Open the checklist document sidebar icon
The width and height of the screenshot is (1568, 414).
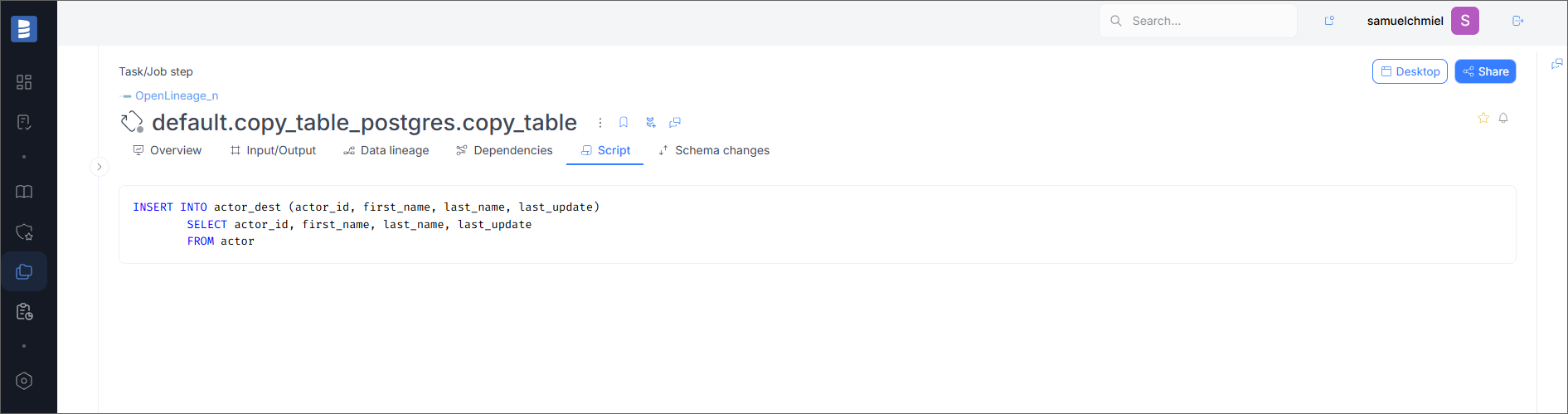24,122
